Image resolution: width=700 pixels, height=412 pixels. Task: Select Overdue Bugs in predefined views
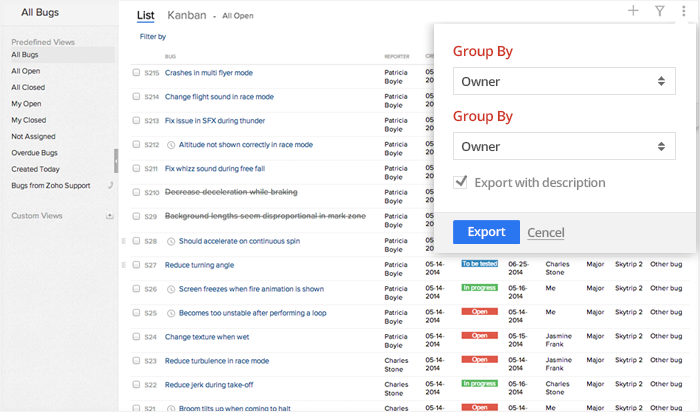35,153
